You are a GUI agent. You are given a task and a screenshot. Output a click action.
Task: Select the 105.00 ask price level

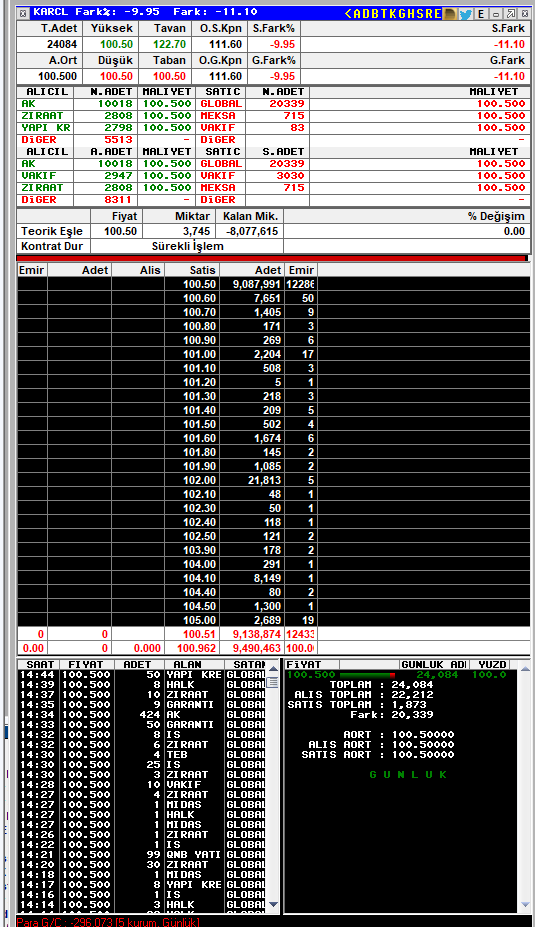274,620
